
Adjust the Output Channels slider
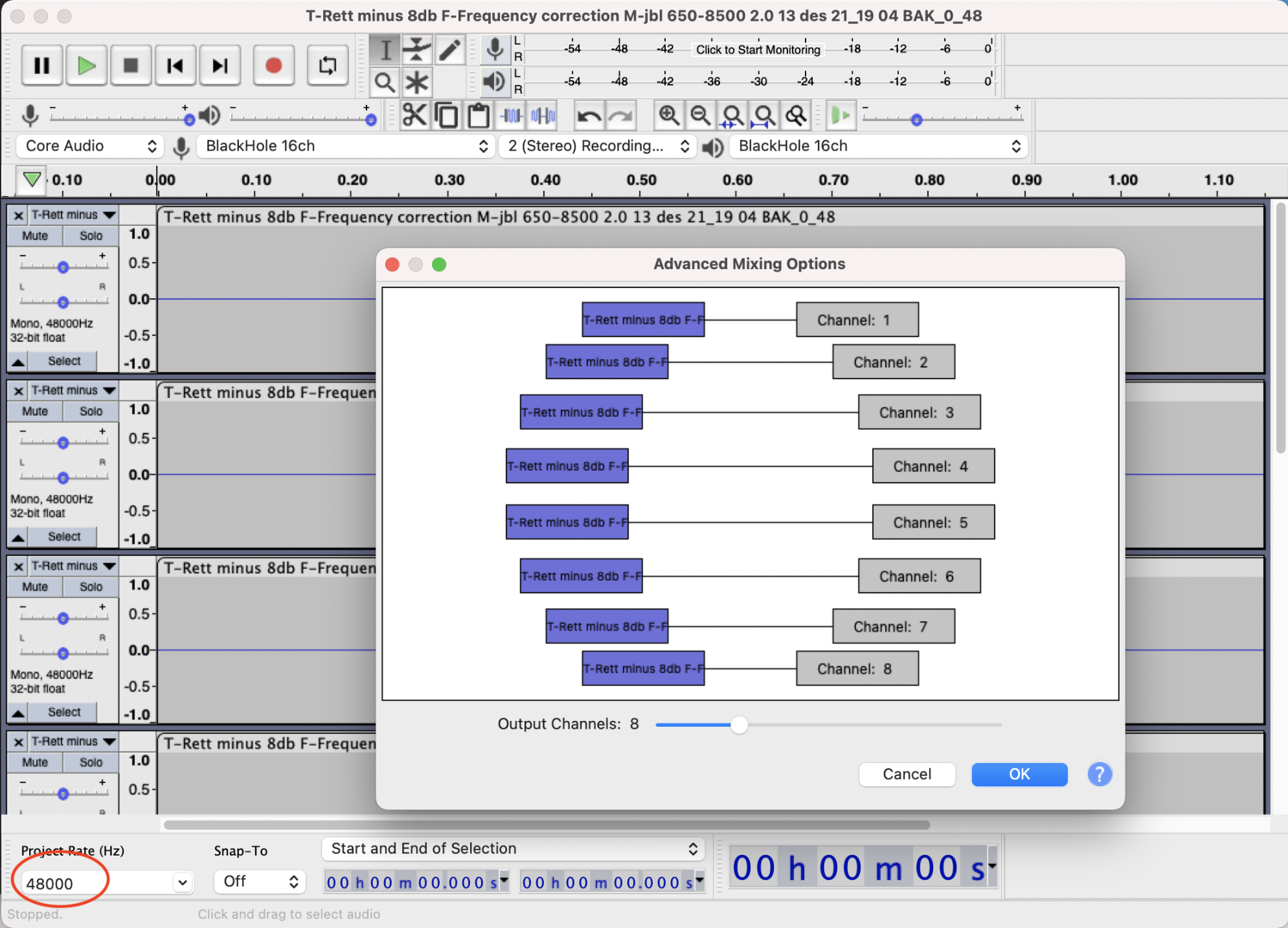coord(739,725)
